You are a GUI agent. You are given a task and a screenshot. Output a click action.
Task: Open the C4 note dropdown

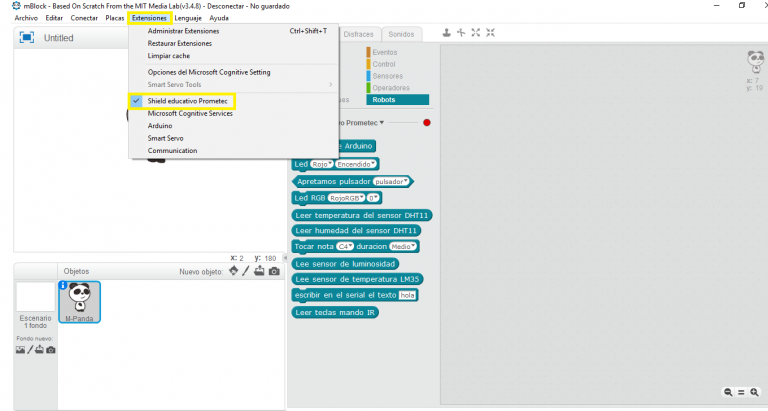[x=345, y=246]
